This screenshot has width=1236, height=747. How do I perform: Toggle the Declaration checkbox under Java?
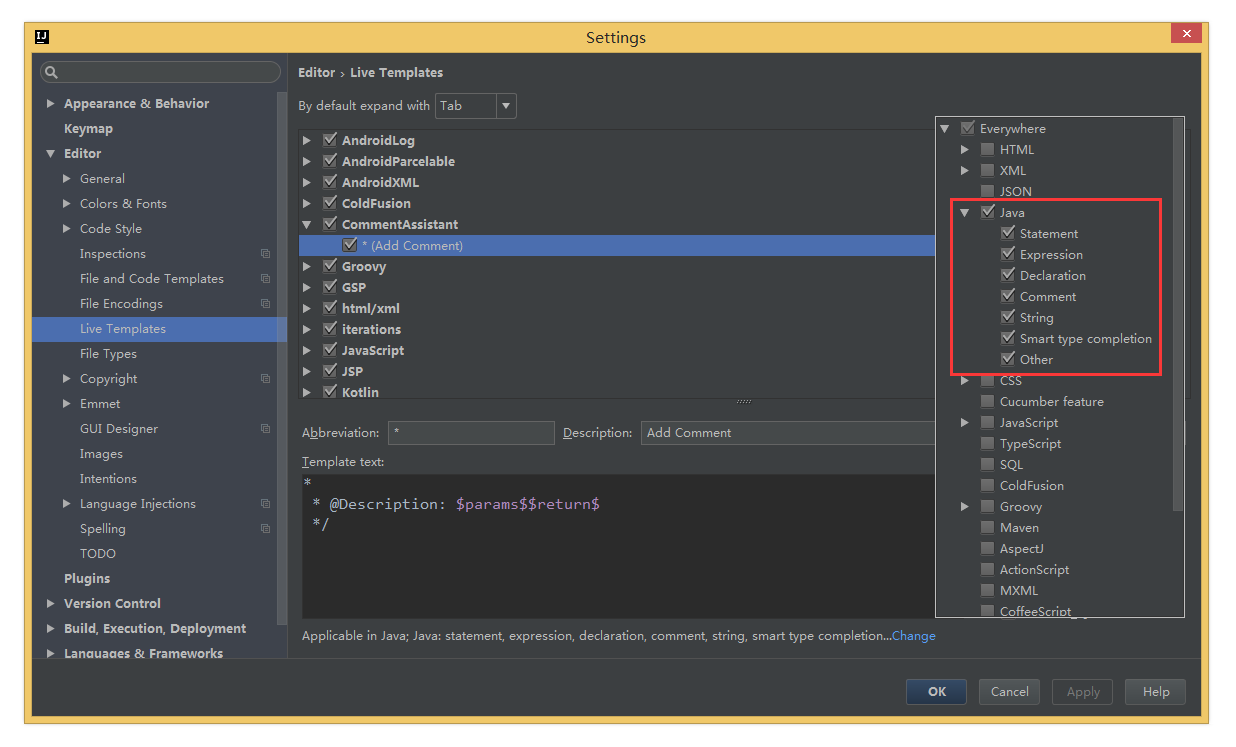[1008, 275]
